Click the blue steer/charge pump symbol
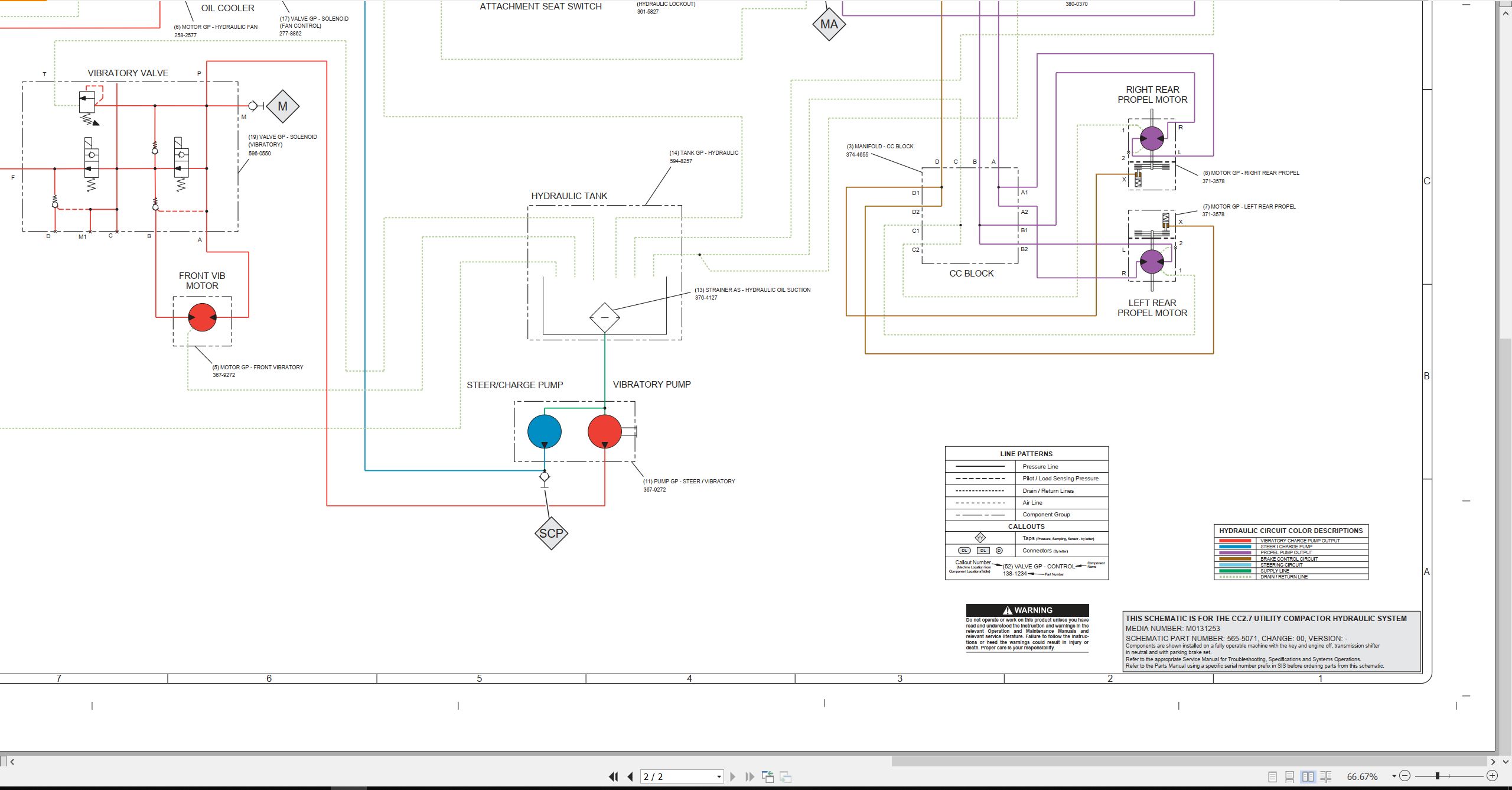 pyautogui.click(x=544, y=432)
